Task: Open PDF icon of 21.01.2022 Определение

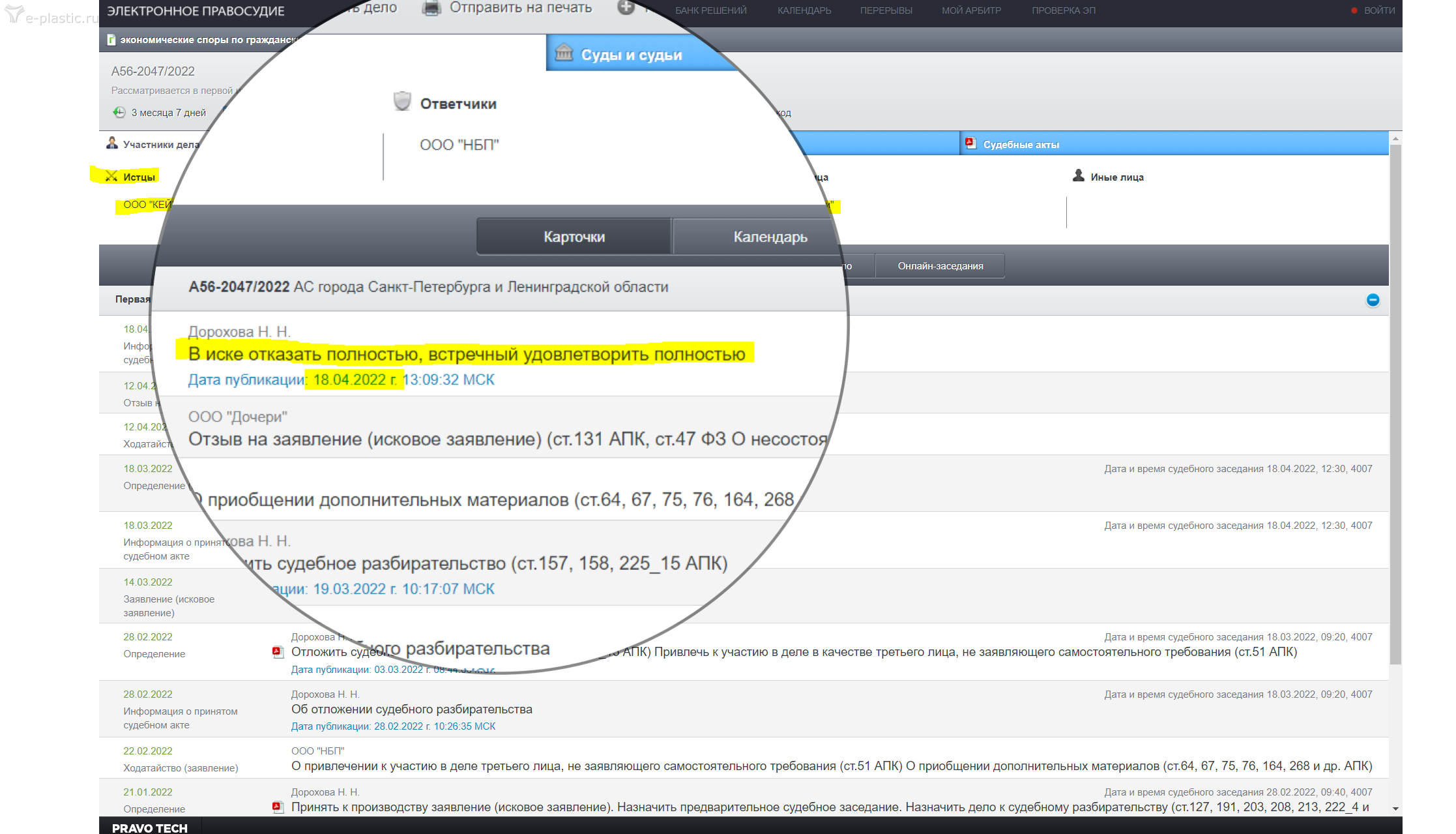Action: [278, 807]
